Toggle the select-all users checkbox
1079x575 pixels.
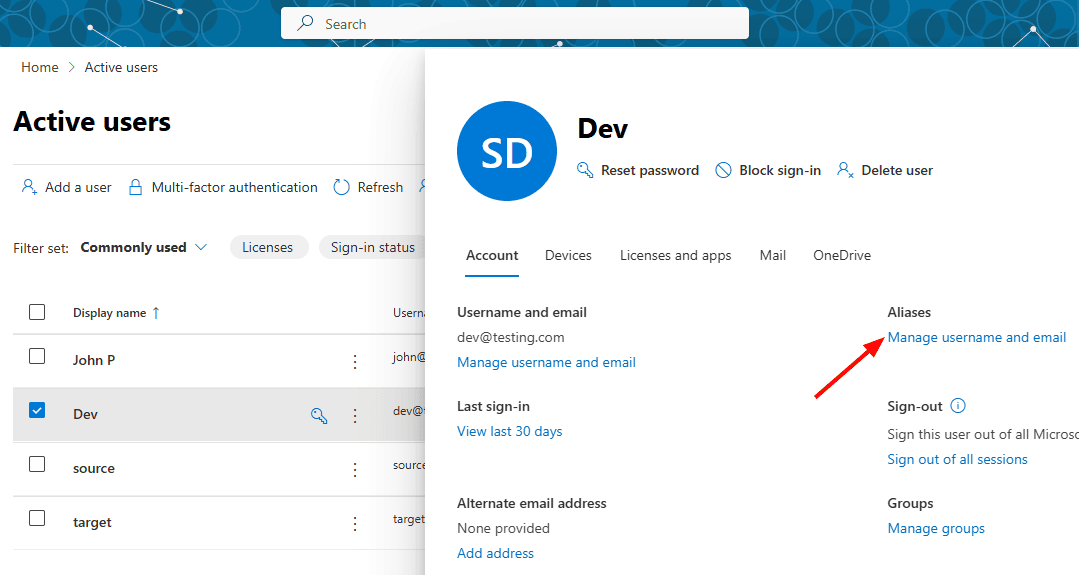coord(37,312)
